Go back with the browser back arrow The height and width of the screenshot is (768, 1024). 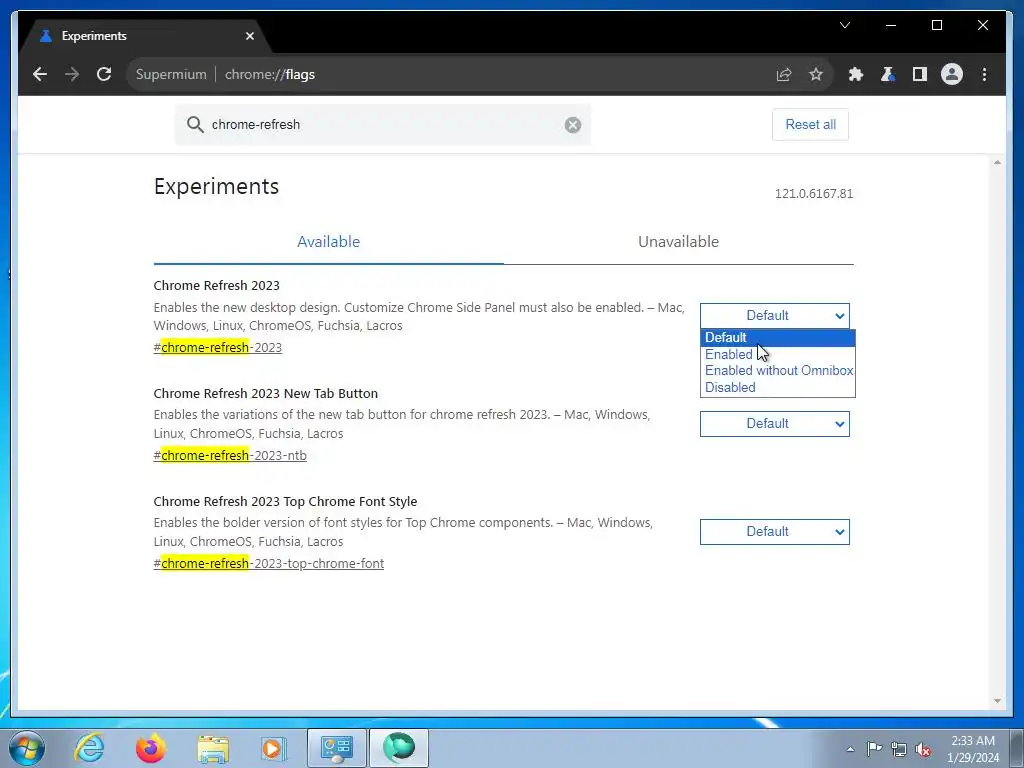point(40,74)
